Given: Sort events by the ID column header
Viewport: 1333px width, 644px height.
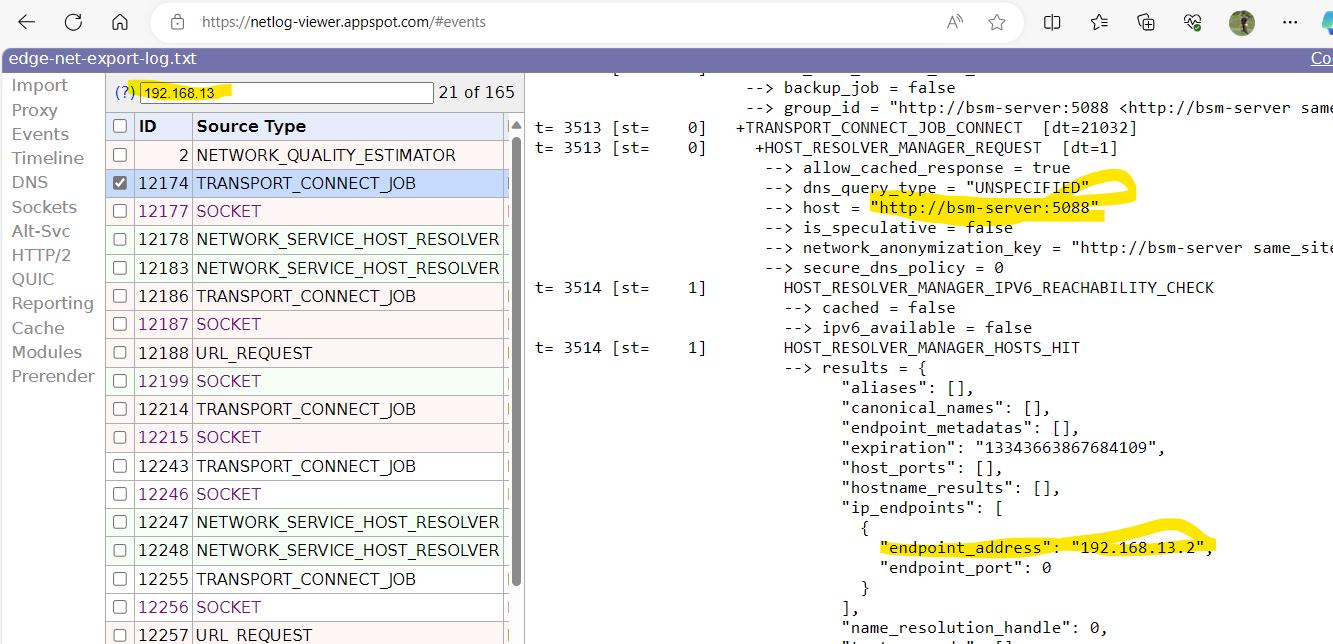Looking at the screenshot, I should tap(163, 126).
